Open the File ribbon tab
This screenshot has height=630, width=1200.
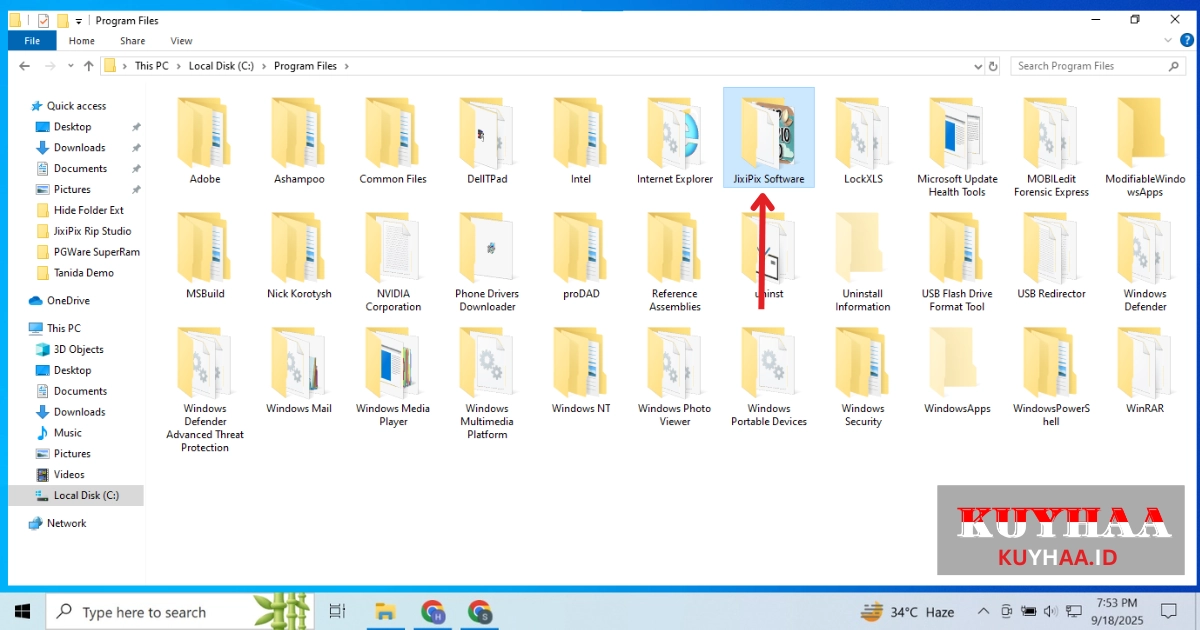click(x=32, y=41)
